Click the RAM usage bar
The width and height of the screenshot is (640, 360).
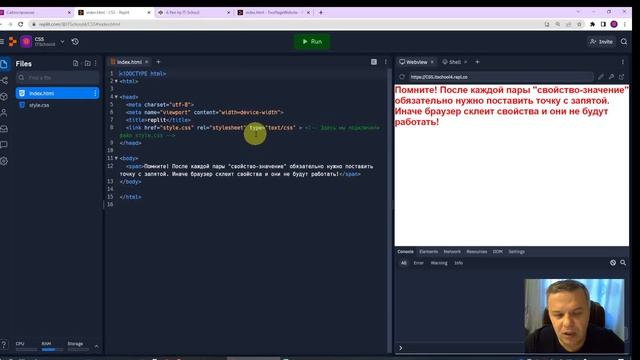53,349
